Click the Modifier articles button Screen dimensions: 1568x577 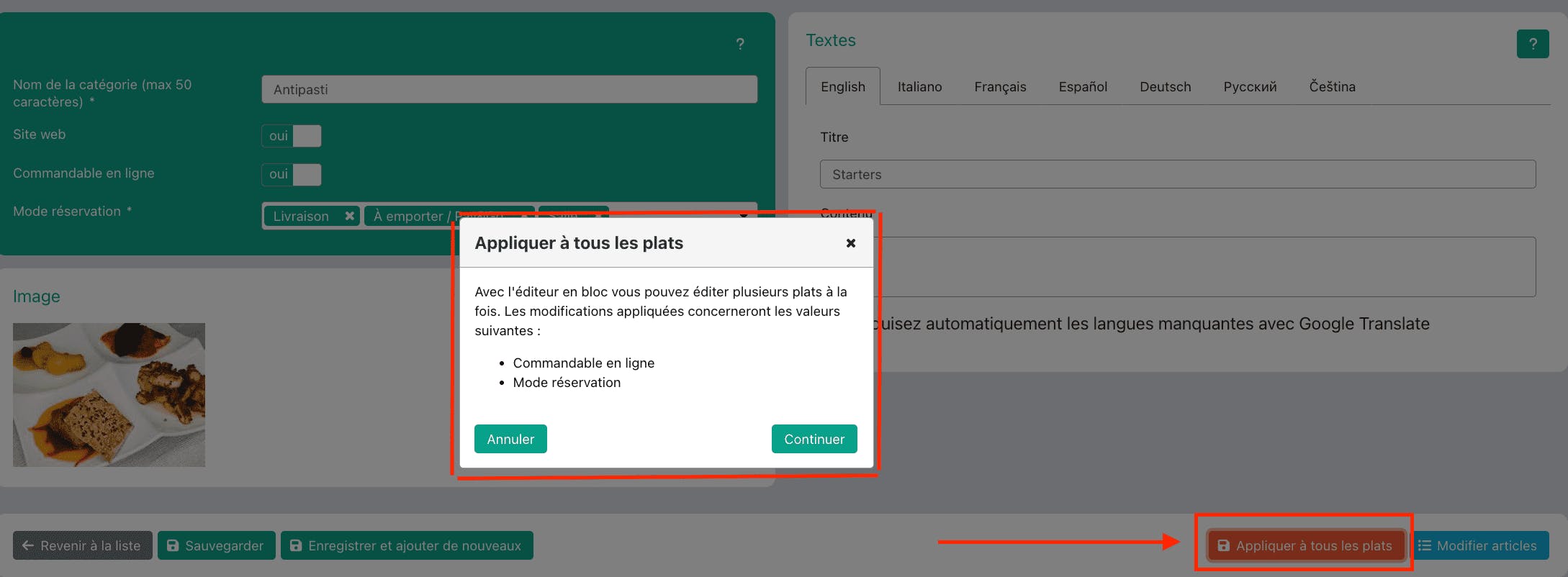1478,545
